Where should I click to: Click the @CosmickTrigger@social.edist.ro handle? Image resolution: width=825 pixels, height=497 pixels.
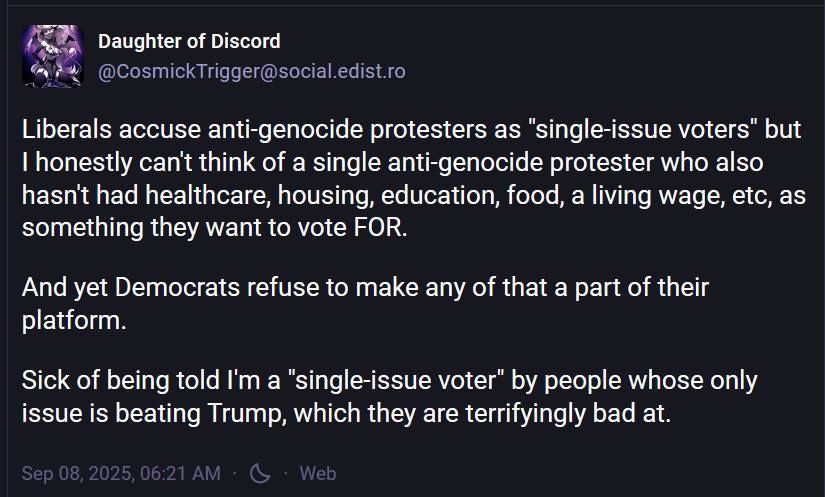point(251,72)
